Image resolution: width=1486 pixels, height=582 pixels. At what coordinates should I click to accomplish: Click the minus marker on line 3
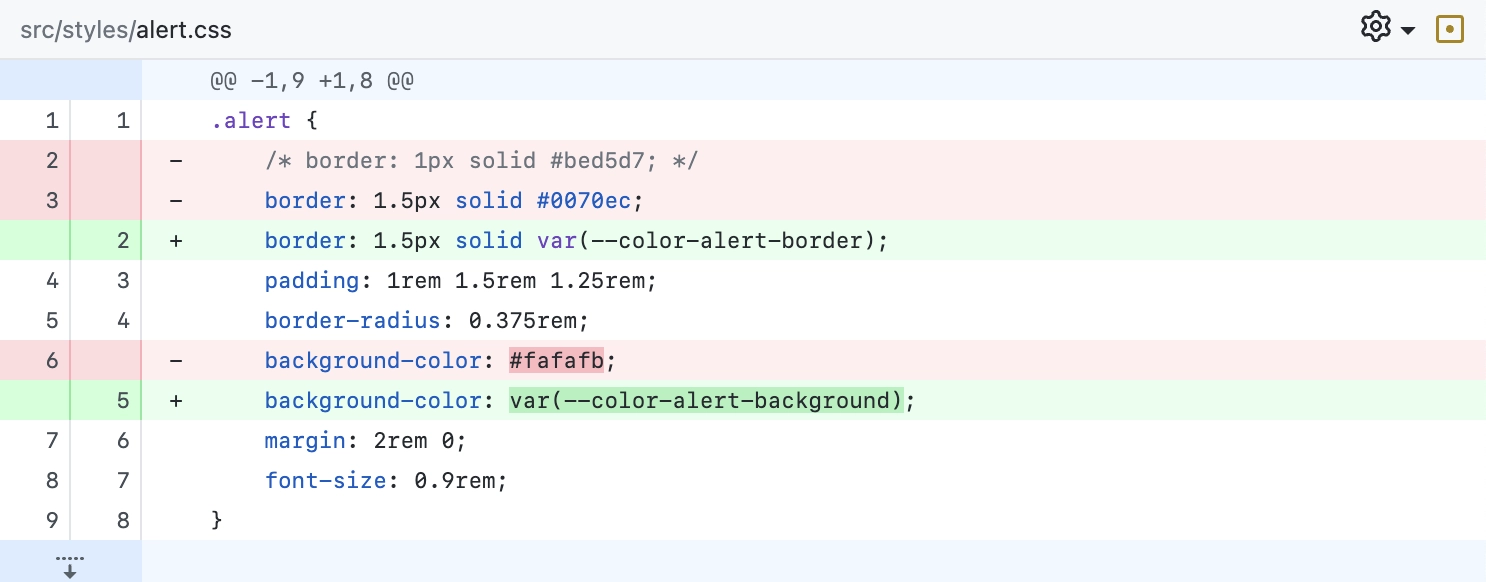(x=176, y=200)
